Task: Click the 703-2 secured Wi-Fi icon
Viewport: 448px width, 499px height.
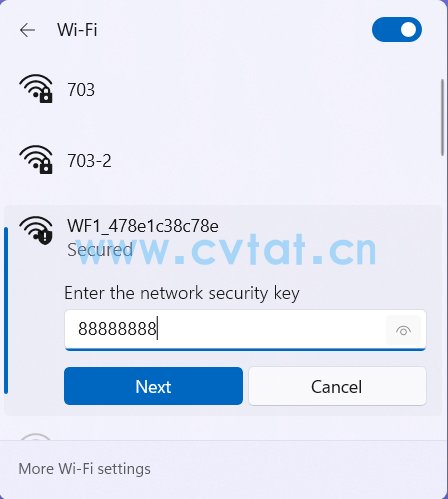Action: coord(36,160)
